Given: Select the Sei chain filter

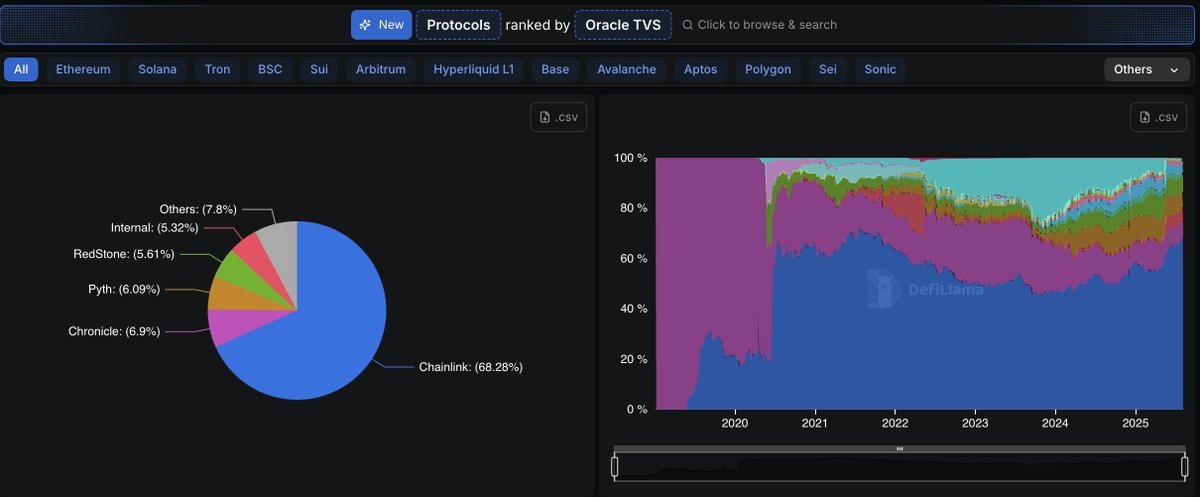Looking at the screenshot, I should [827, 69].
